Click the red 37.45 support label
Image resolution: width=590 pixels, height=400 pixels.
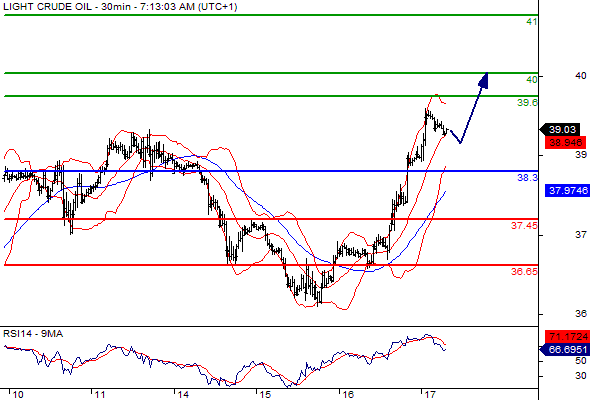[524, 225]
